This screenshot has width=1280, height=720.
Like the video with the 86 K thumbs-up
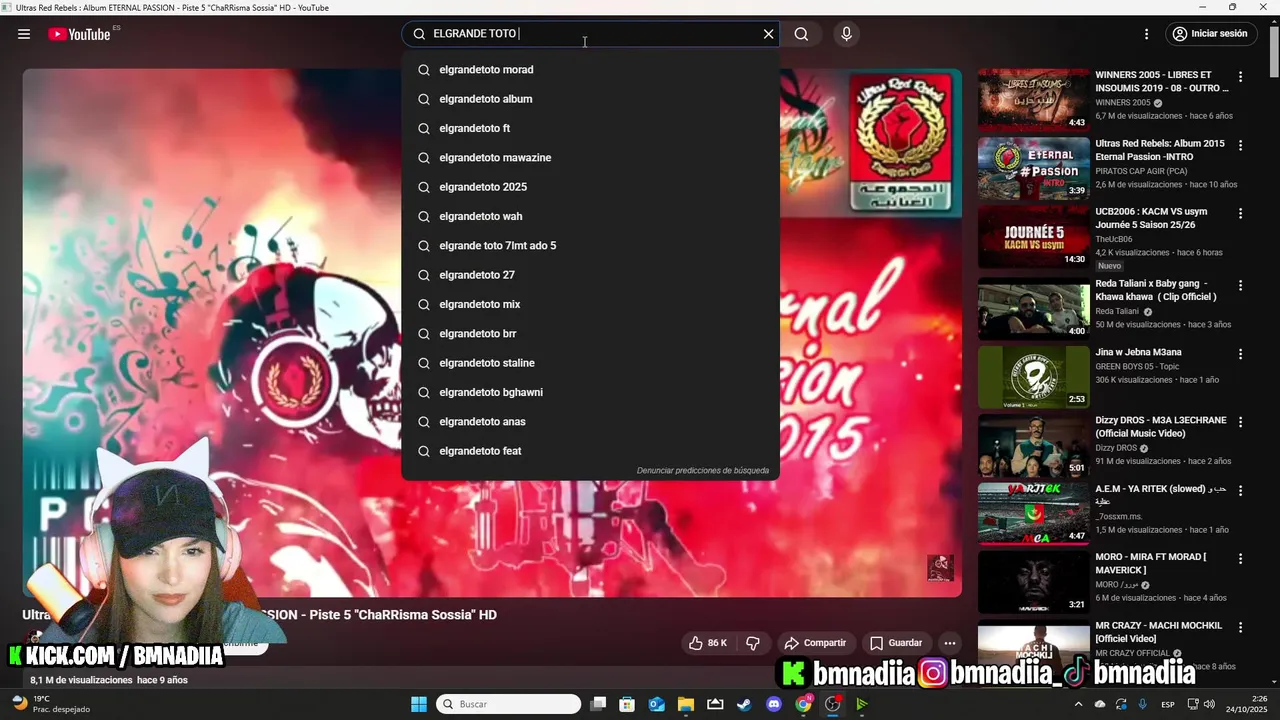pos(707,643)
